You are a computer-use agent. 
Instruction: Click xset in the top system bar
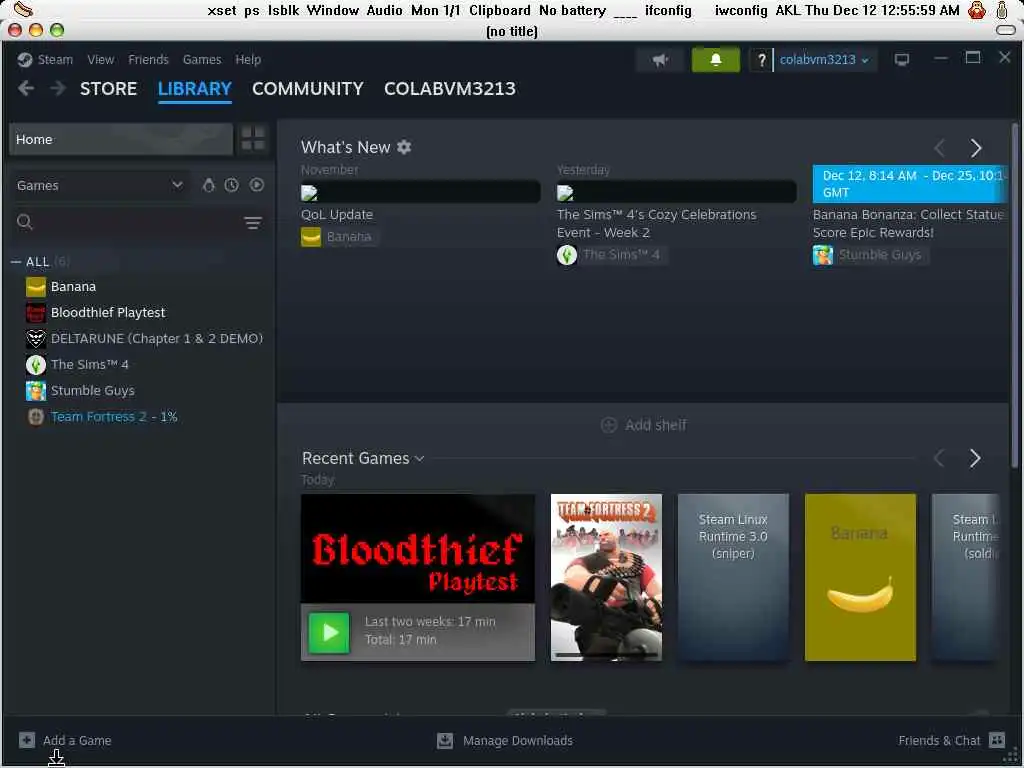[x=221, y=10]
